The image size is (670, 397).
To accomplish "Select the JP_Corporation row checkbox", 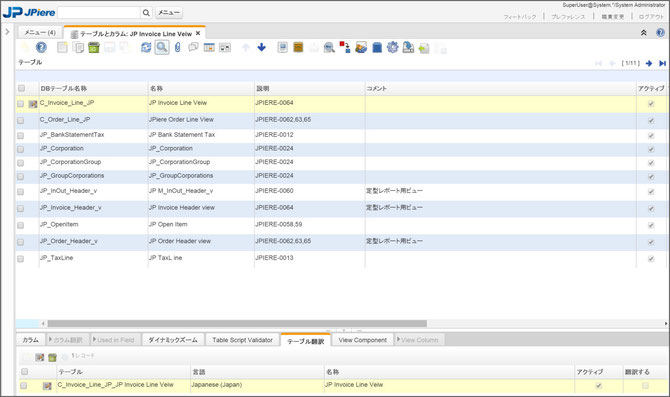I will coord(21,149).
